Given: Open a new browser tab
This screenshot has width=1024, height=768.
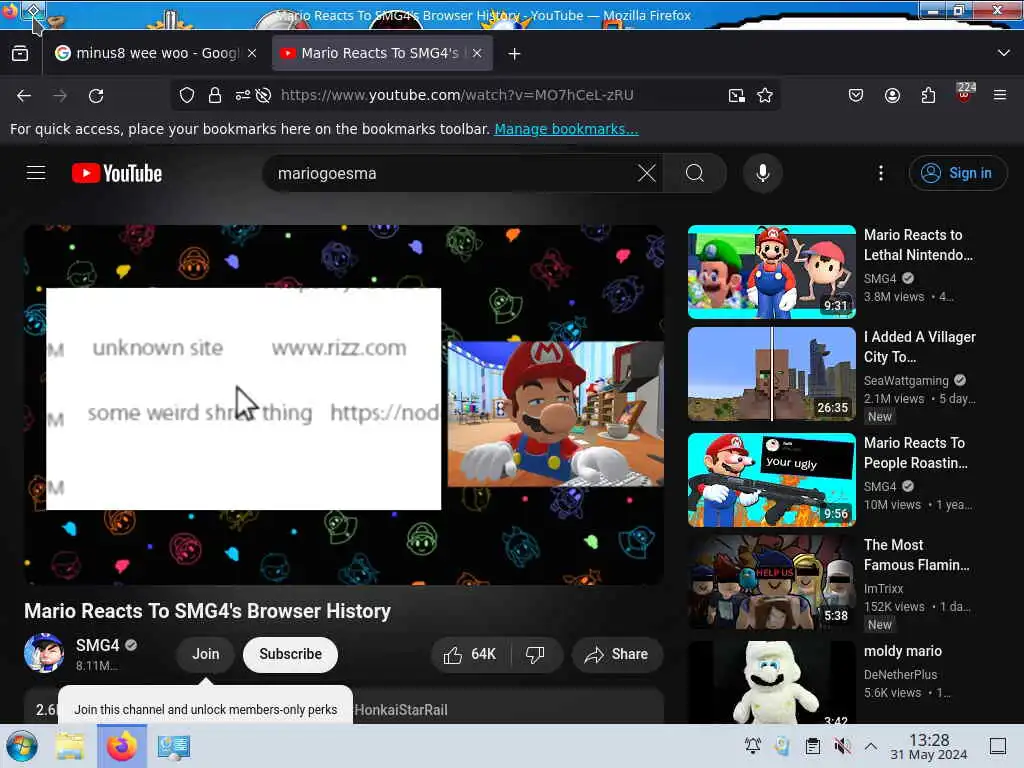Looking at the screenshot, I should coord(515,54).
